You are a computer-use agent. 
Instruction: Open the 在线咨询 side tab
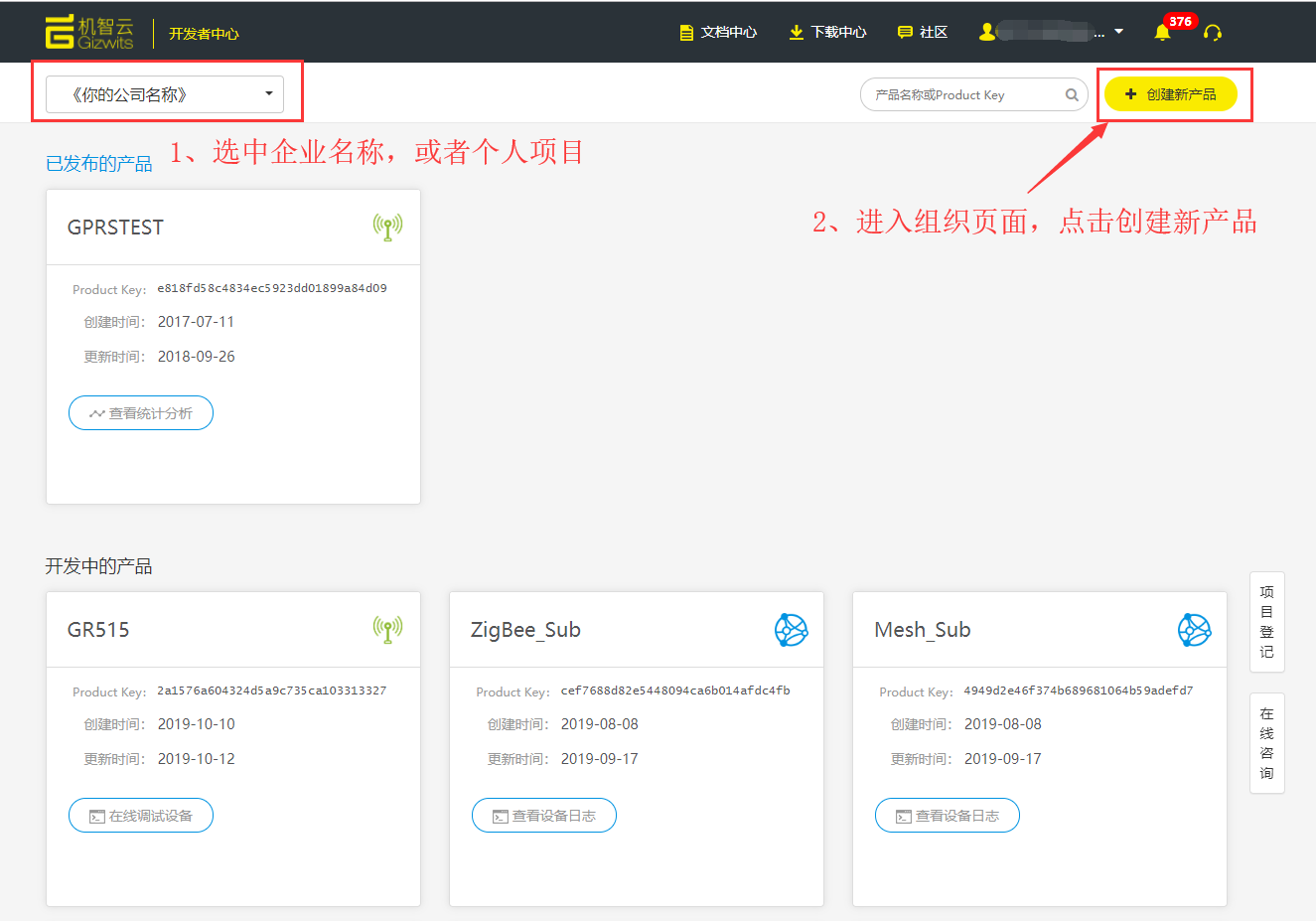point(1266,743)
